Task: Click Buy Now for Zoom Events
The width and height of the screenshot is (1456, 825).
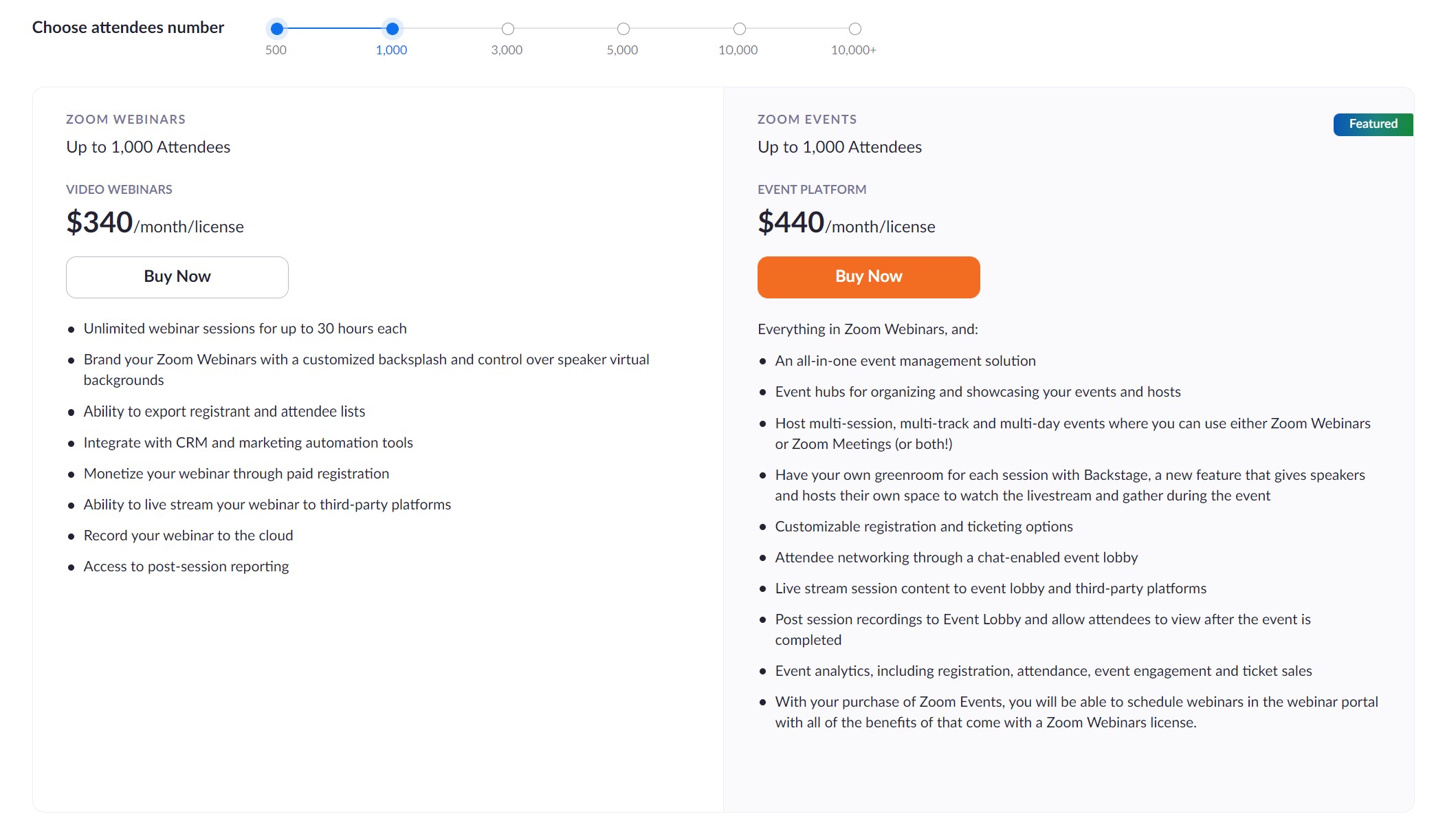Action: click(868, 276)
